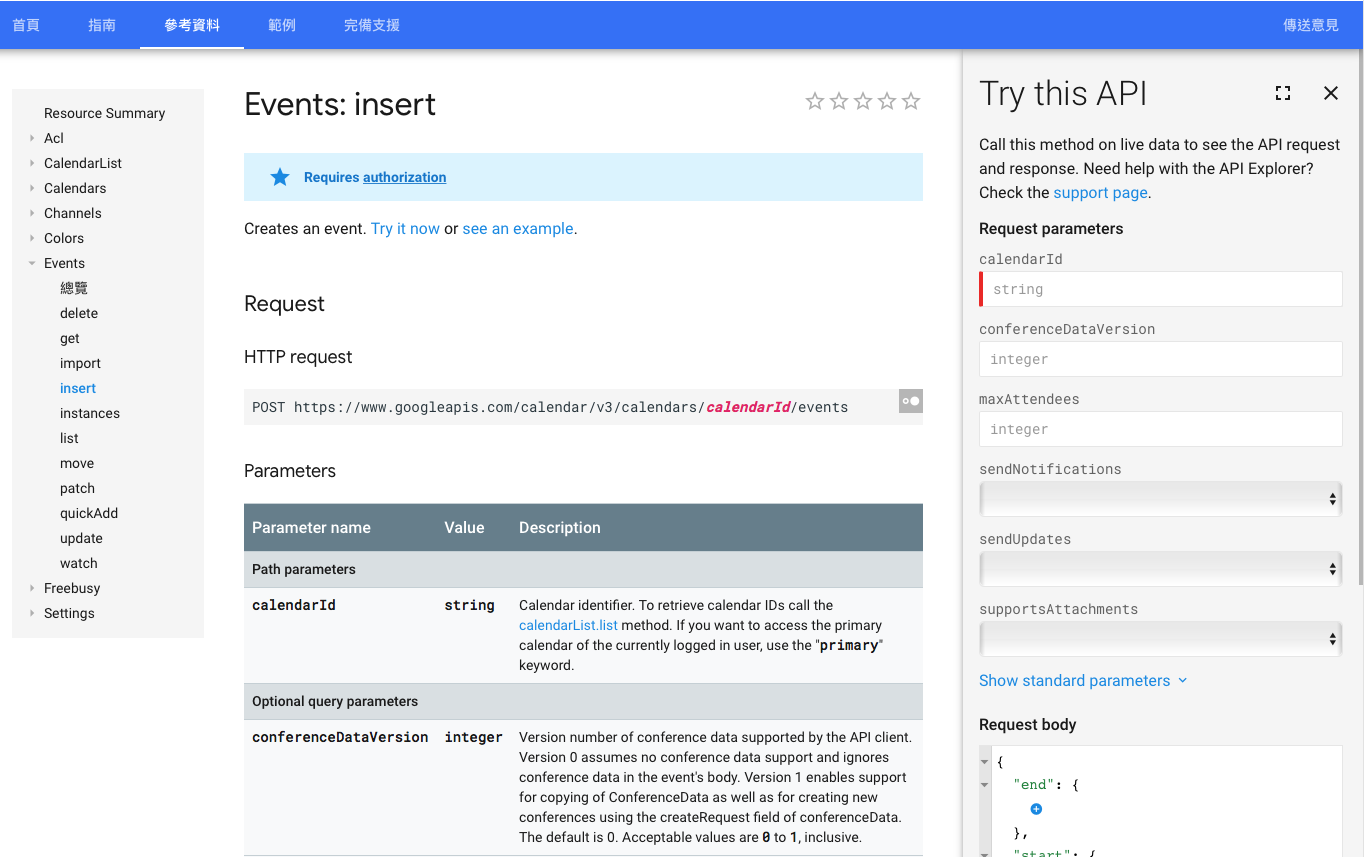Rate the page with the first star
Viewport: 1364px width, 857px height.
[x=815, y=101]
